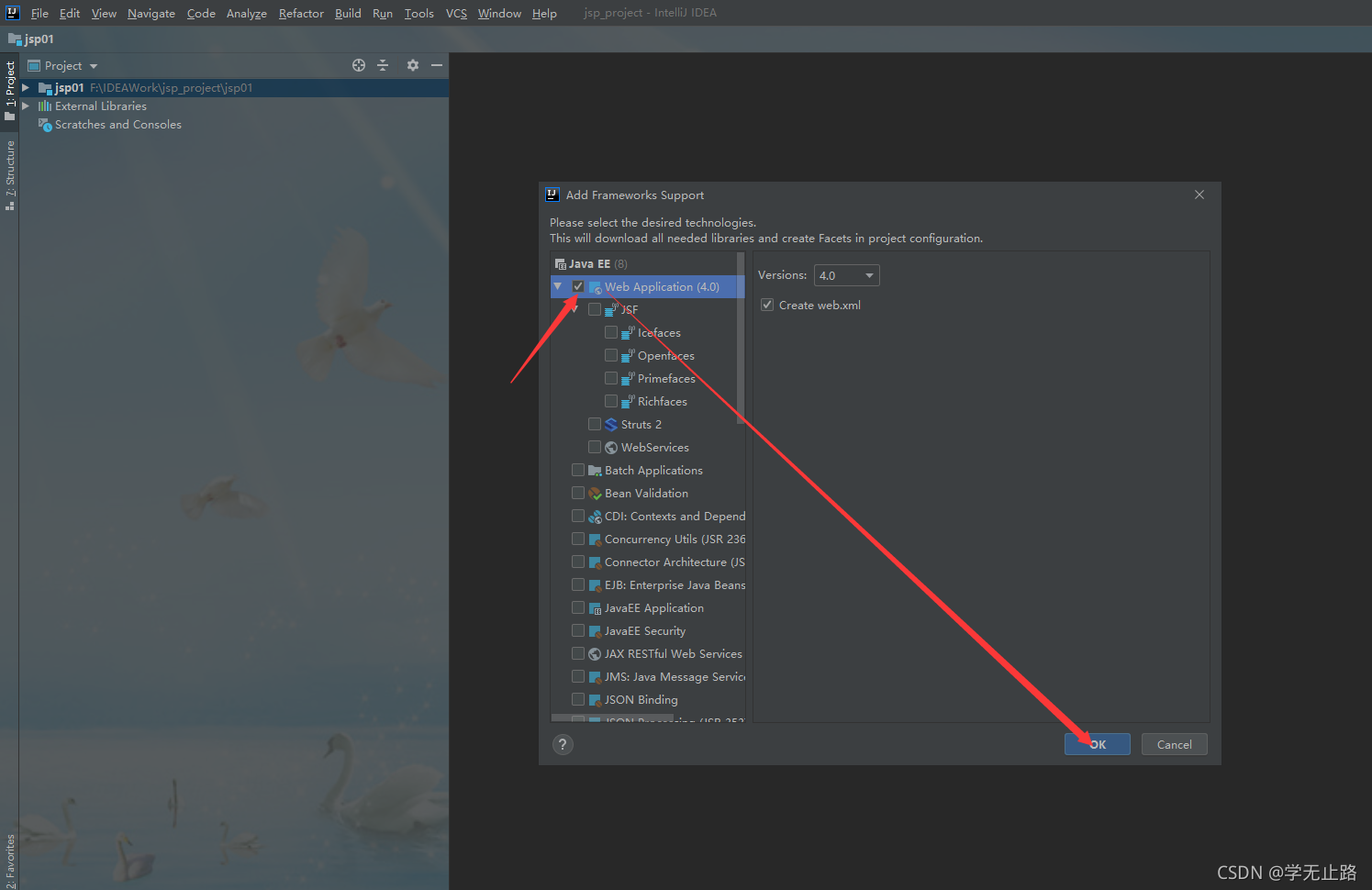Image resolution: width=1372 pixels, height=890 pixels.
Task: Click the External Libraries icon
Action: pos(45,106)
